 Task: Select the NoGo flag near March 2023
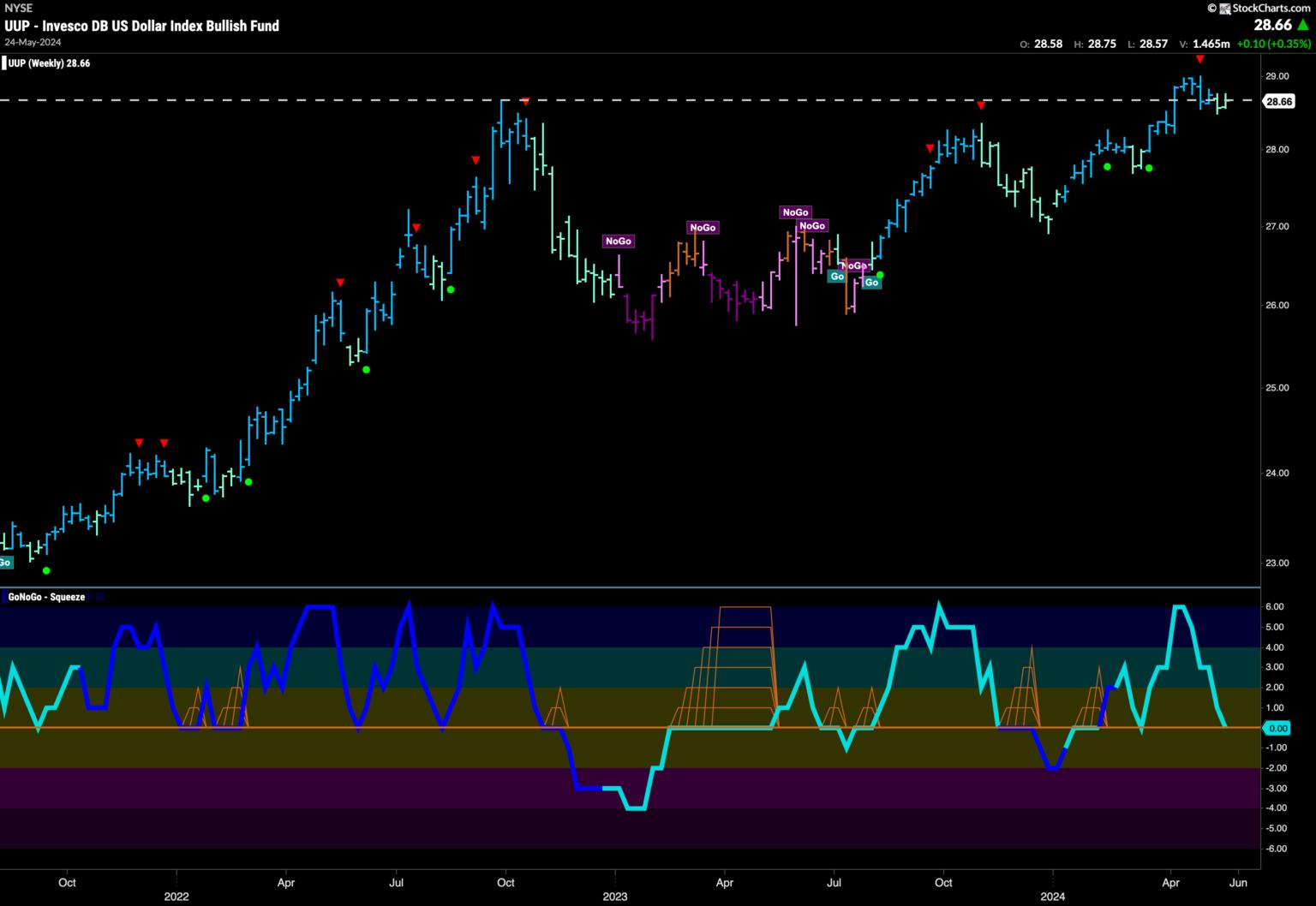pyautogui.click(x=702, y=228)
